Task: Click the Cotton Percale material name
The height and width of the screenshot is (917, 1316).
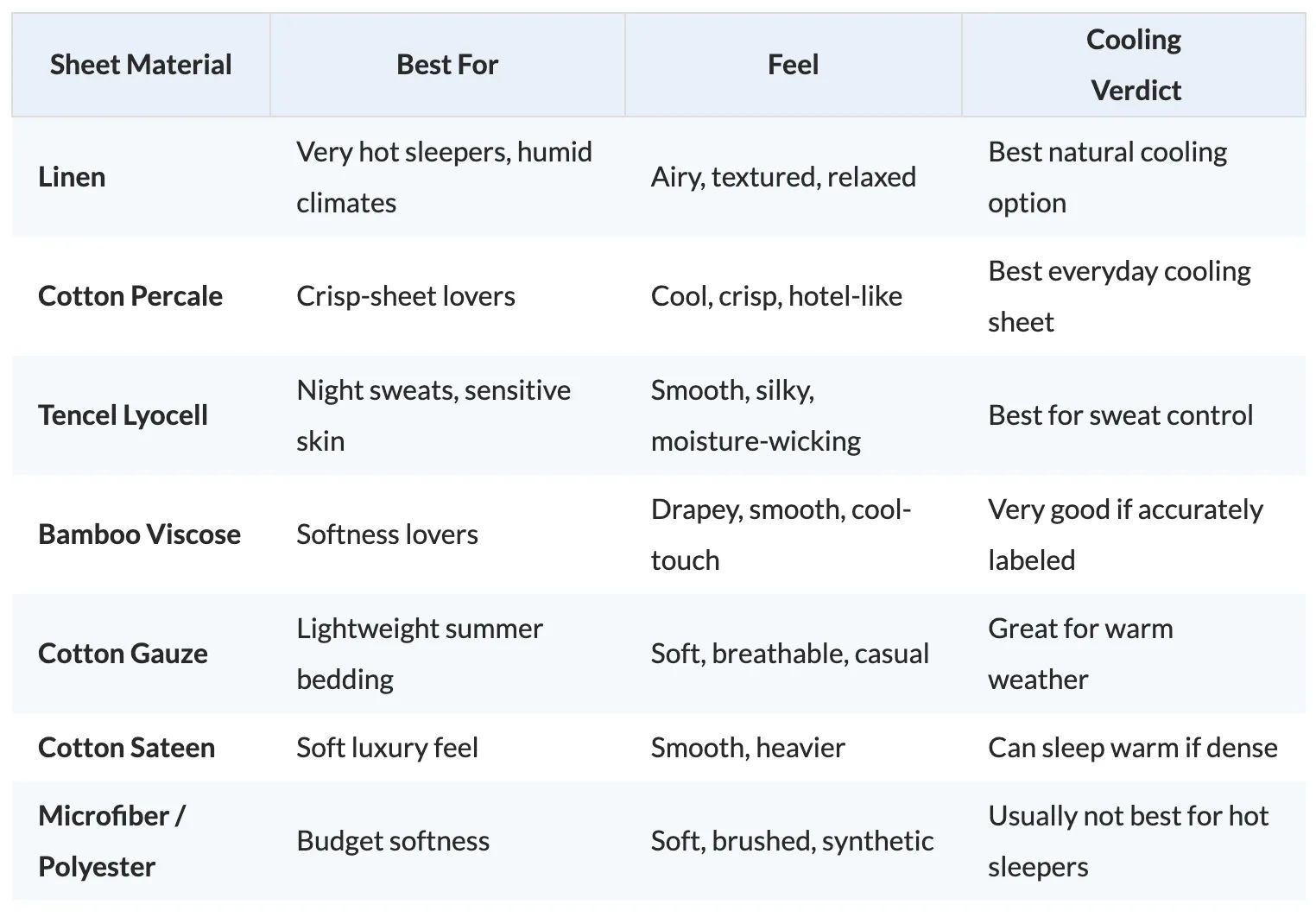Action: pyautogui.click(x=130, y=296)
